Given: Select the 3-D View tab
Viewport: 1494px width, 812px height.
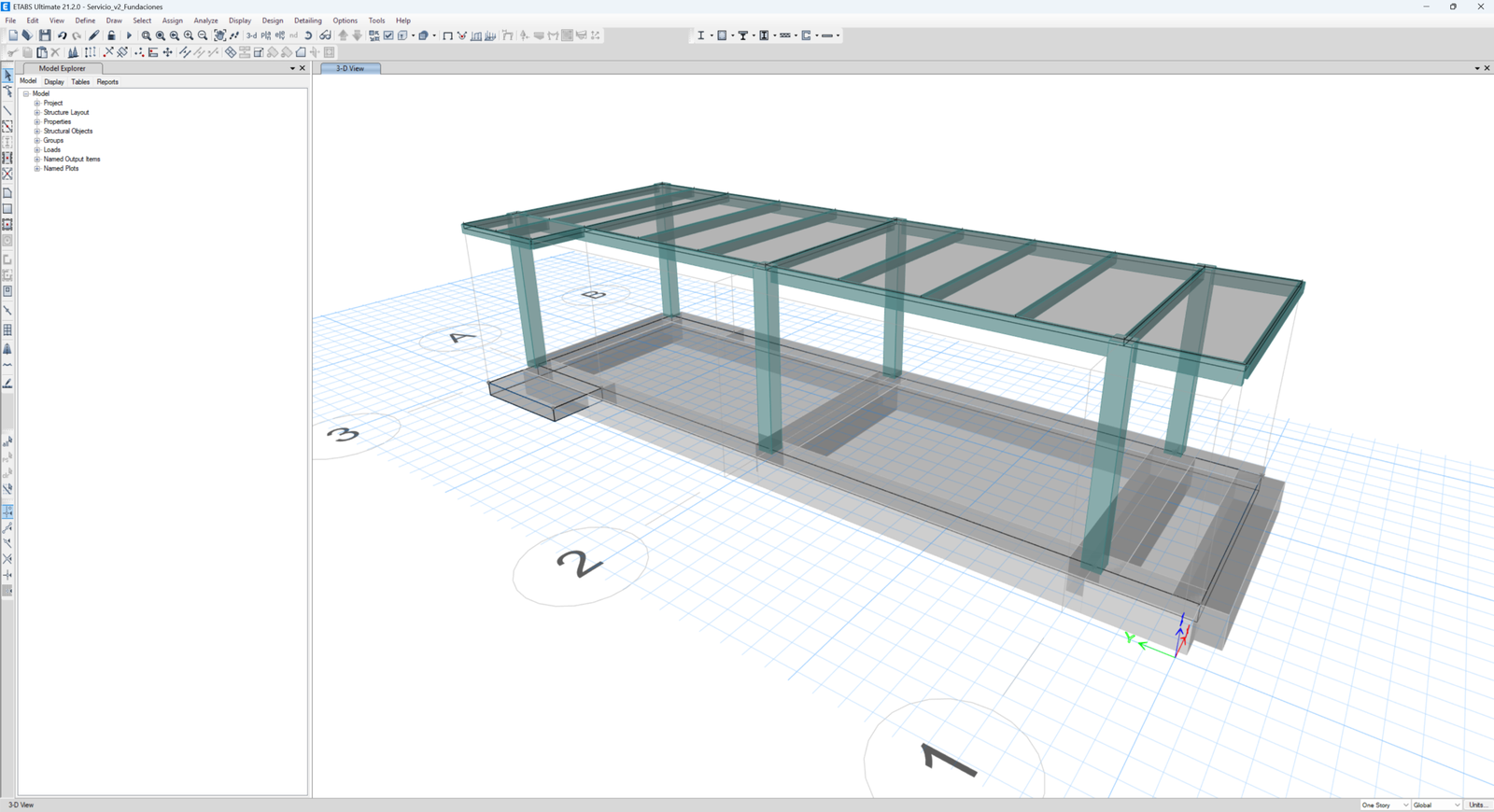Looking at the screenshot, I should pos(350,68).
